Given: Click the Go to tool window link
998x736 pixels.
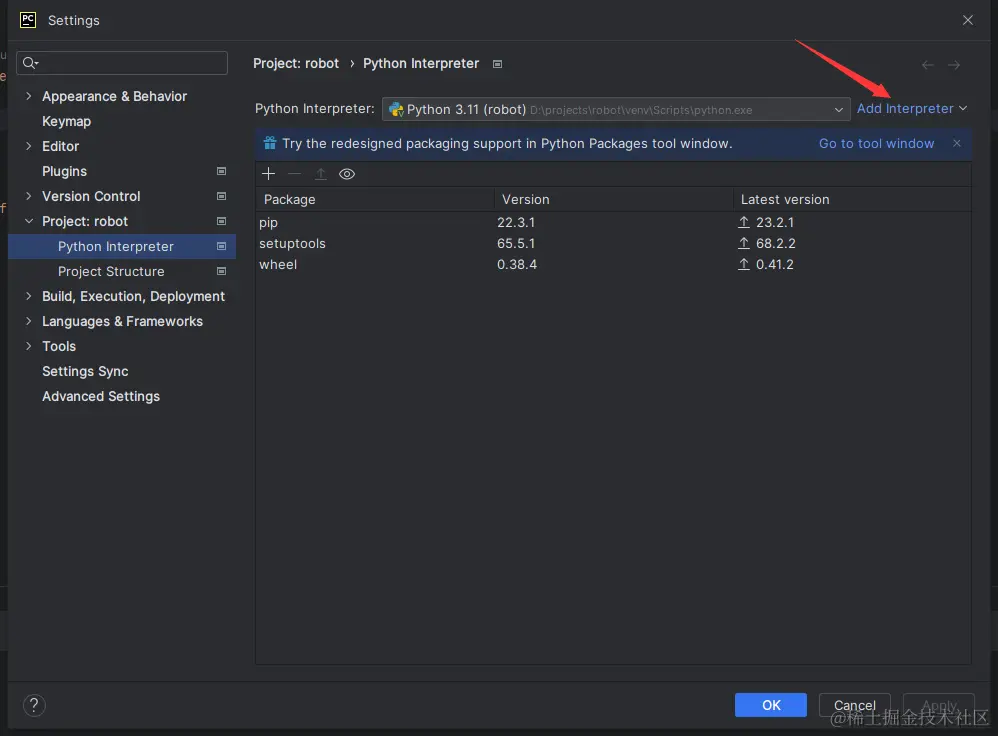Looking at the screenshot, I should click(876, 143).
